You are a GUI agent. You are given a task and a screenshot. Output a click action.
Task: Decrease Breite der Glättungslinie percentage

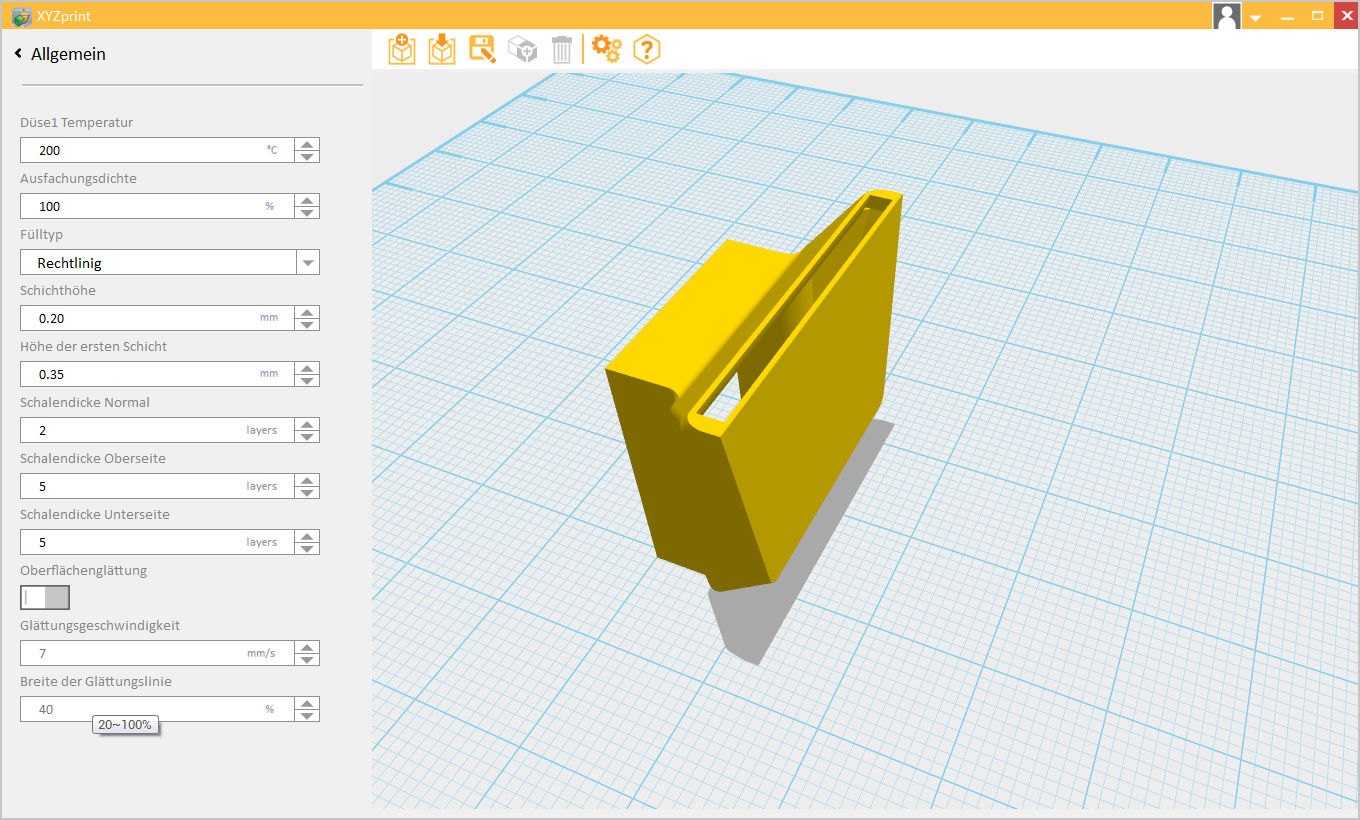click(x=308, y=715)
